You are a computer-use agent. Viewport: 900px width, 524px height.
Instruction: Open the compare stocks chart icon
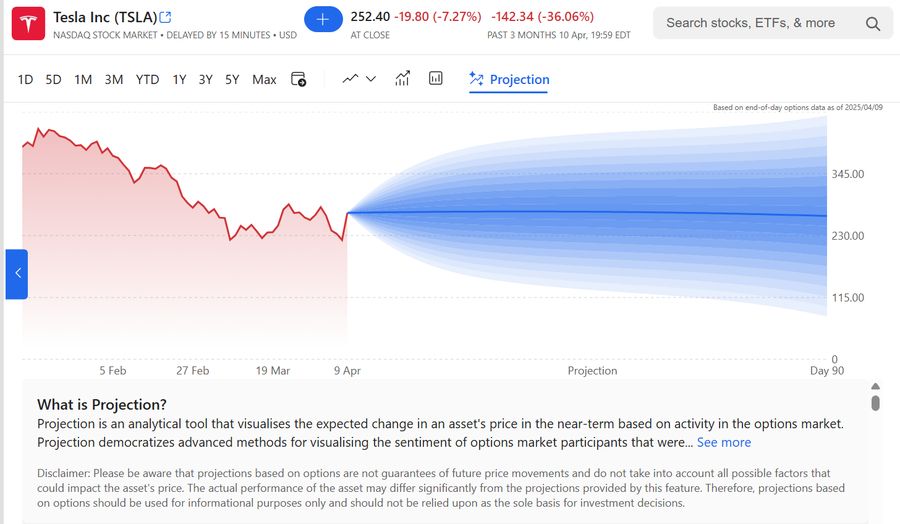(x=403, y=79)
